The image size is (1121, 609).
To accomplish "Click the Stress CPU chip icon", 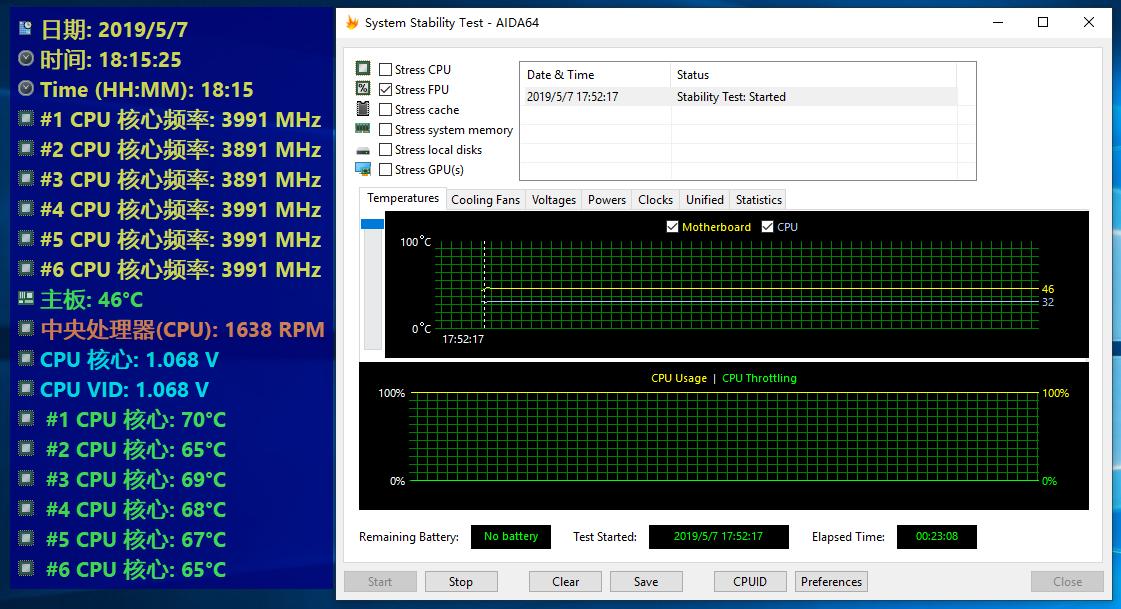I will [363, 69].
